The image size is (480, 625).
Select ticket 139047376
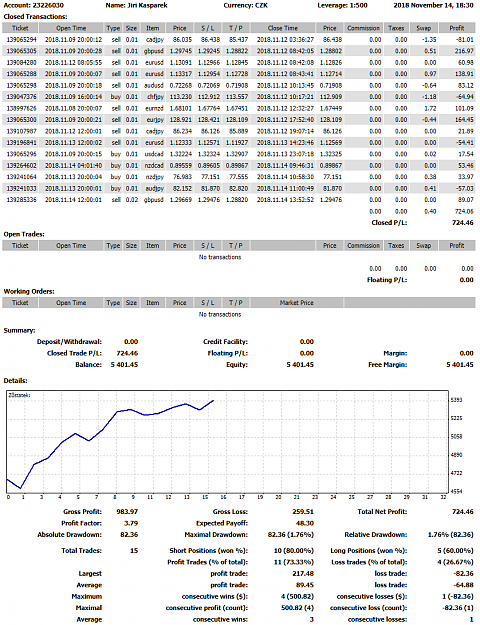pos(22,97)
